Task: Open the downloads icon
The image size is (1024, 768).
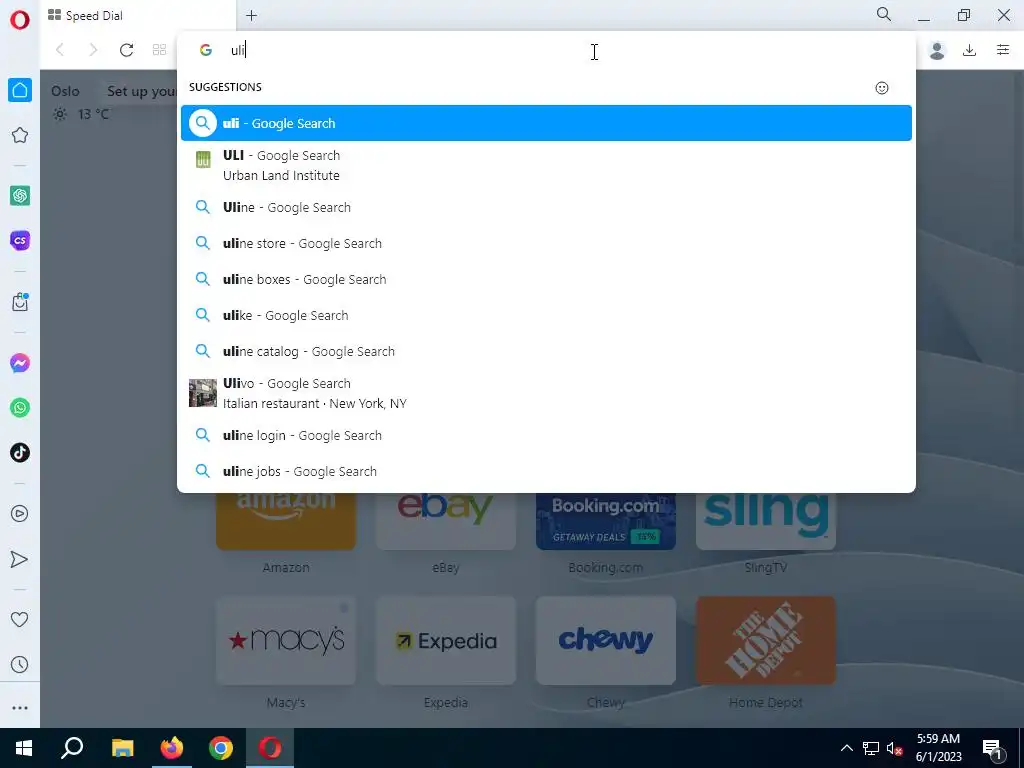Action: [970, 50]
